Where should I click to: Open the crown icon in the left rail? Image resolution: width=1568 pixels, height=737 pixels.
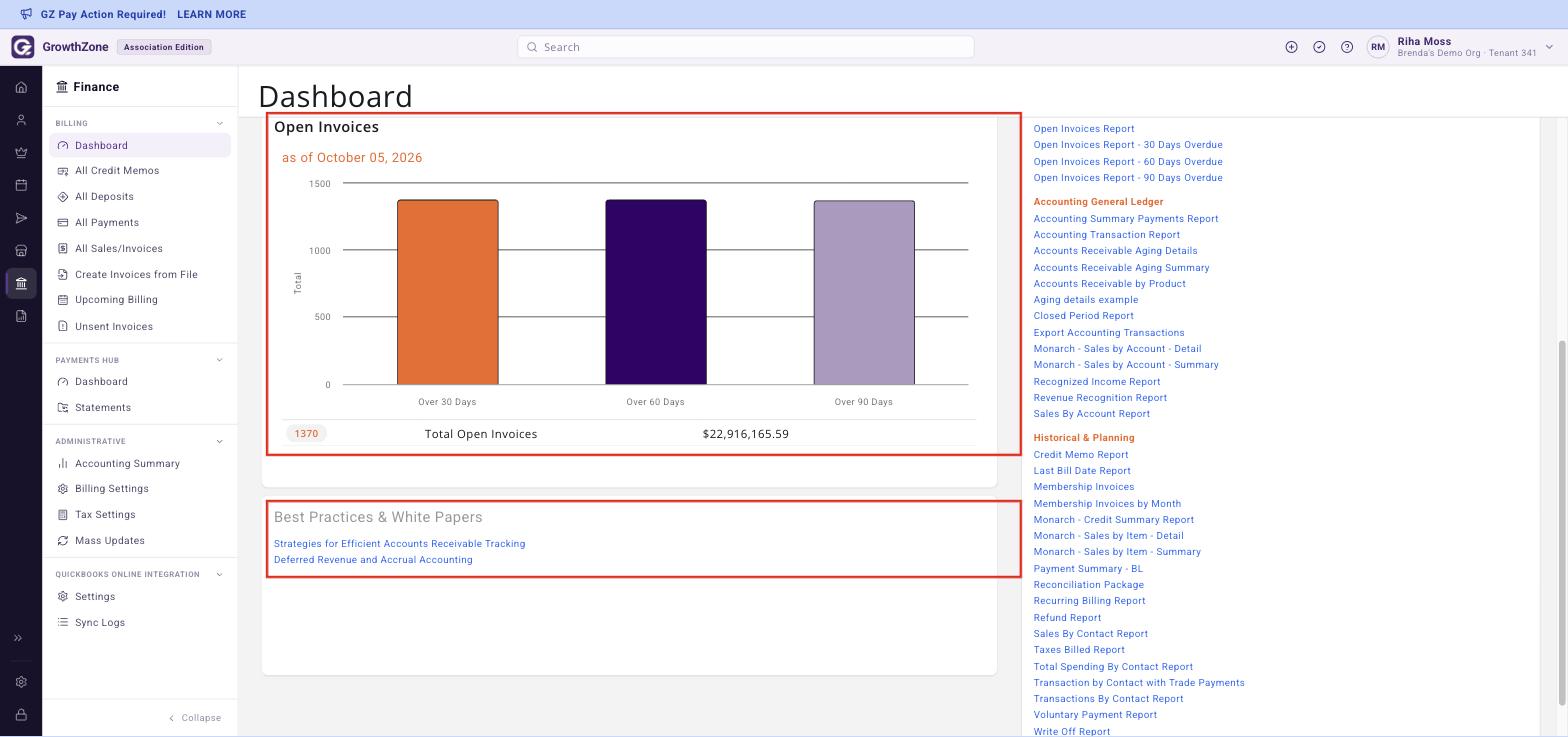(21, 153)
